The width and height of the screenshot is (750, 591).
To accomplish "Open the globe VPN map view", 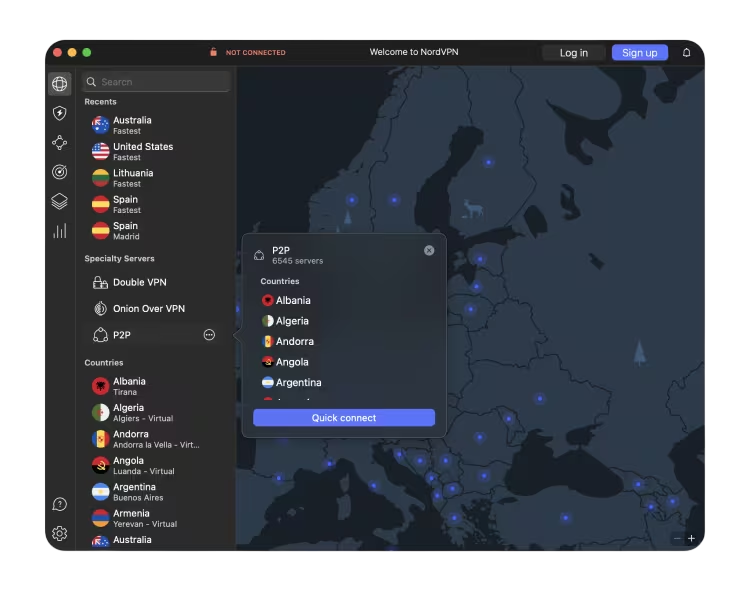I will (x=59, y=84).
